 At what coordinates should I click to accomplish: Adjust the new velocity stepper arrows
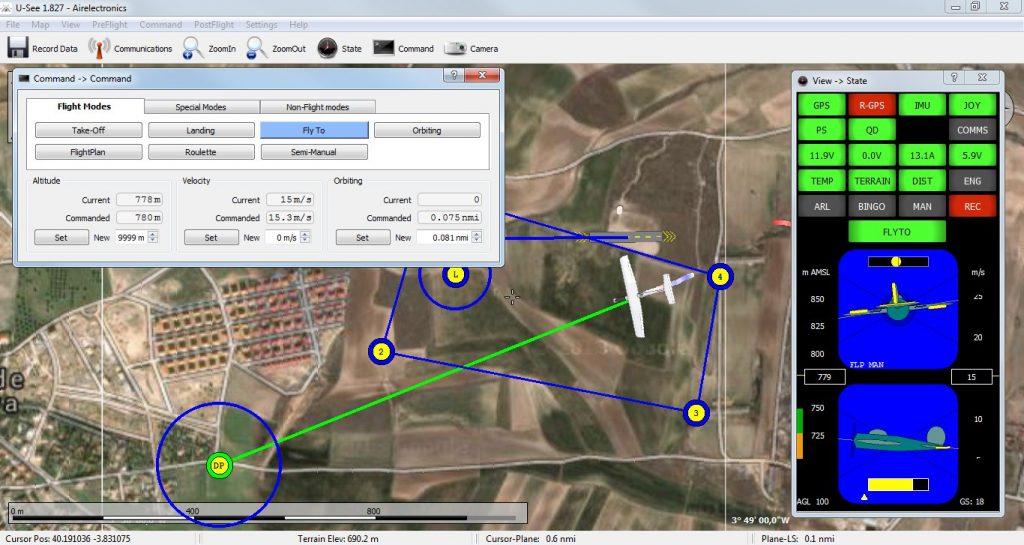[305, 238]
